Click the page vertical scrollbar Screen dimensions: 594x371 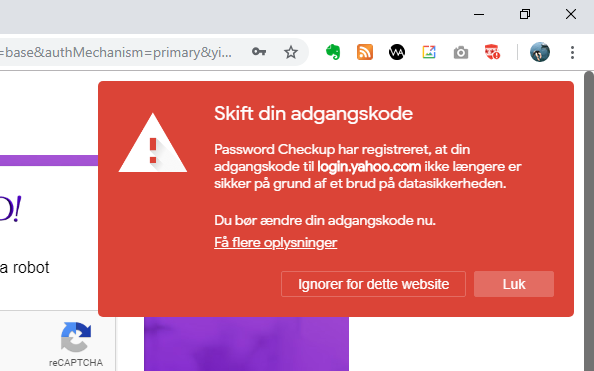click(x=589, y=221)
